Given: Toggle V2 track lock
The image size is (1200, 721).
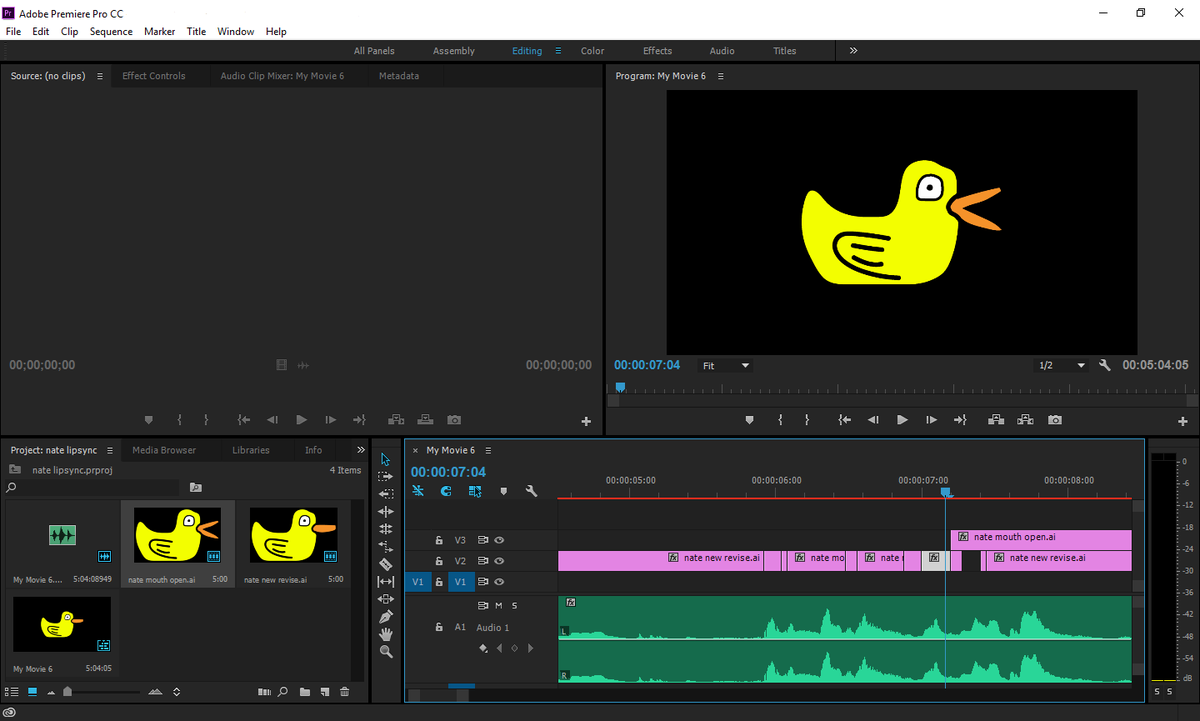Looking at the screenshot, I should (438, 561).
